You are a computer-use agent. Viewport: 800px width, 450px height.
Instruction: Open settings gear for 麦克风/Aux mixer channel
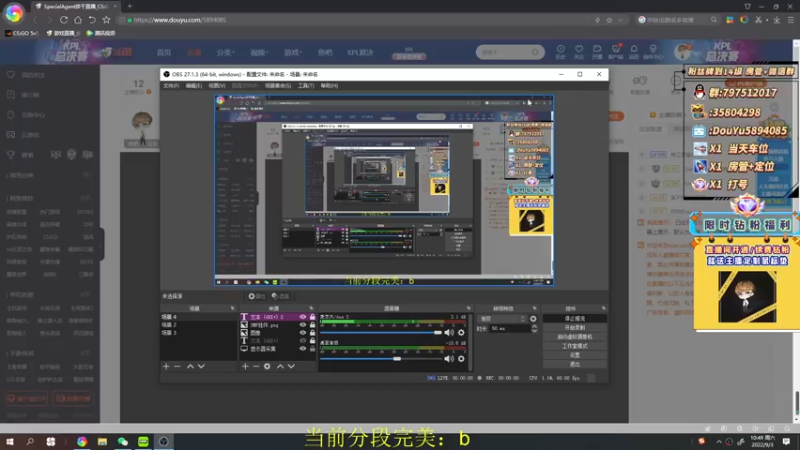pyautogui.click(x=461, y=333)
